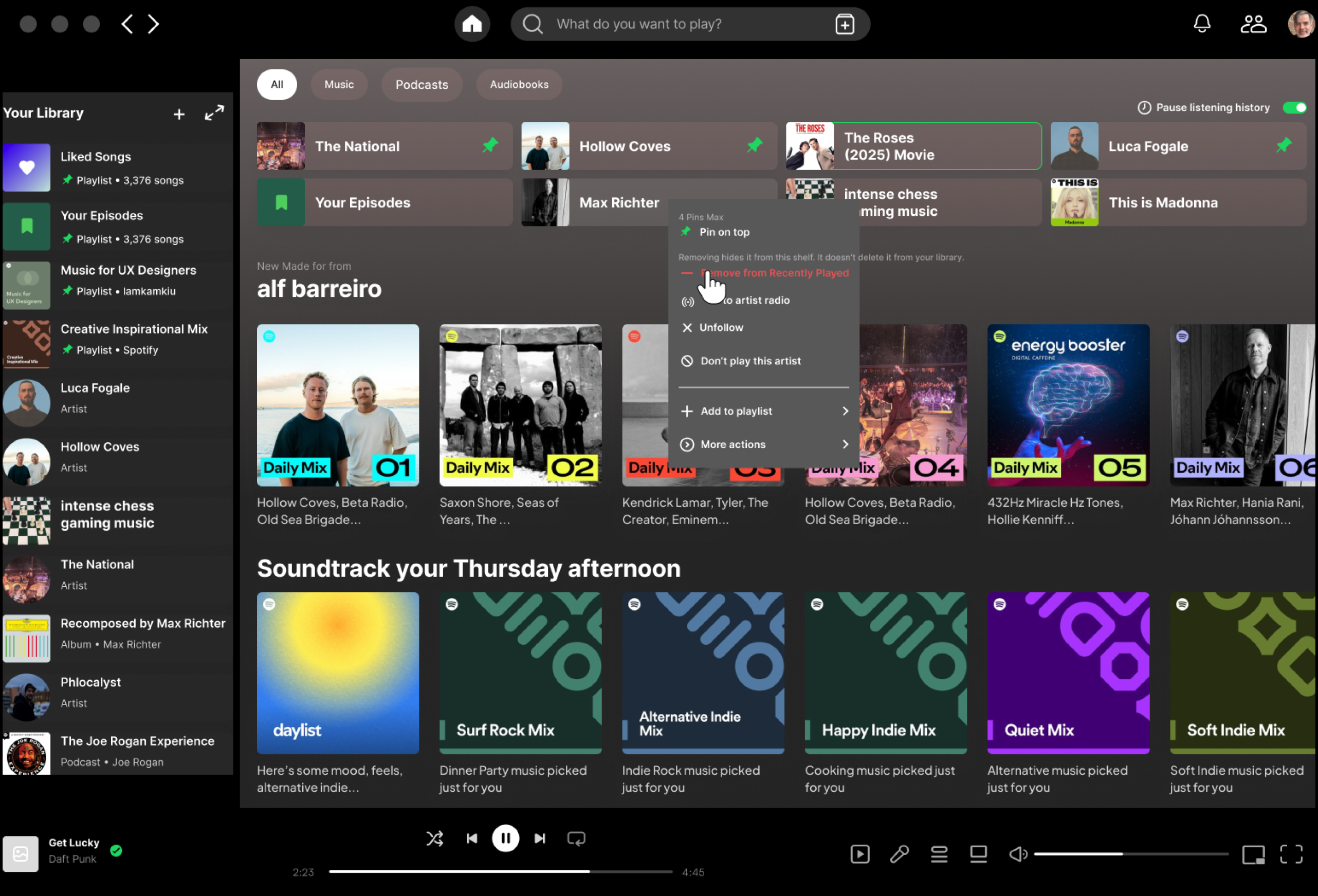Open Quiet Mix card
This screenshot has height=896, width=1318.
(x=1068, y=673)
